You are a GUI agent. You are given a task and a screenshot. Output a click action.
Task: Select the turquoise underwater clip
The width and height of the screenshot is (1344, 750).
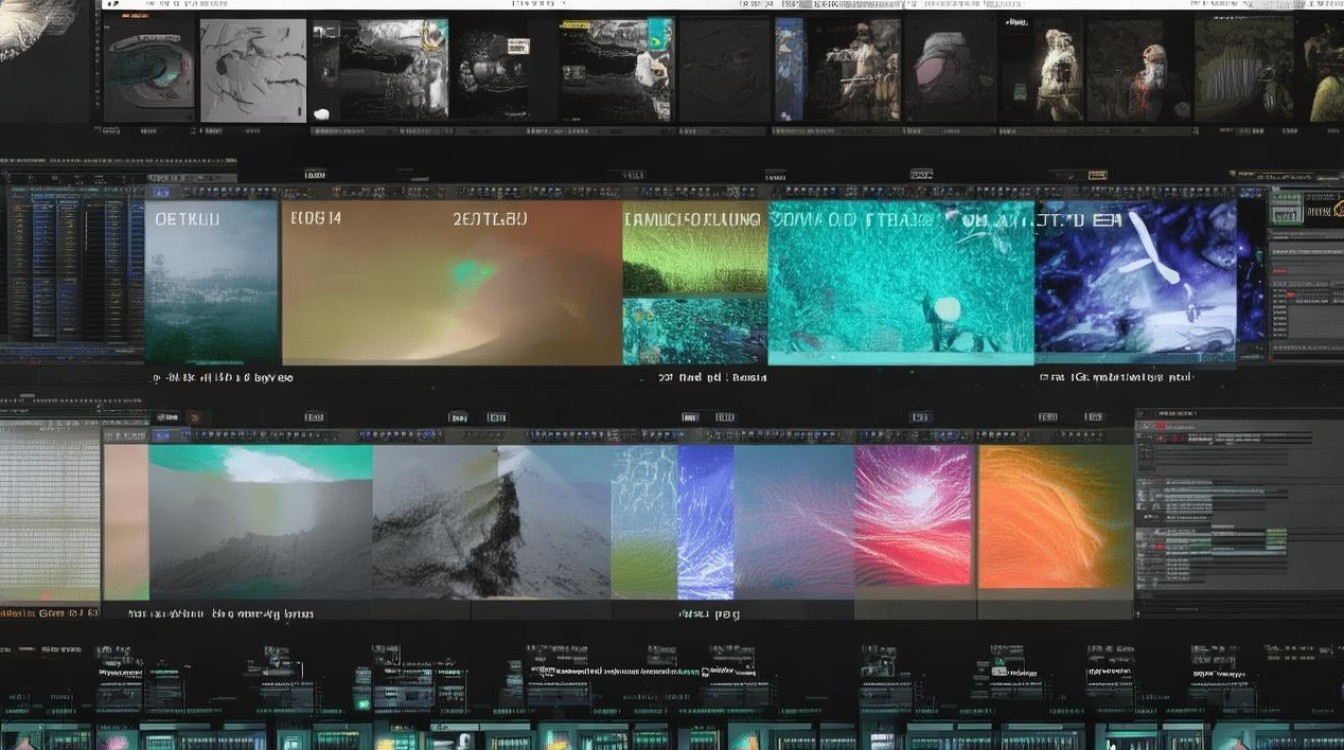click(x=900, y=285)
